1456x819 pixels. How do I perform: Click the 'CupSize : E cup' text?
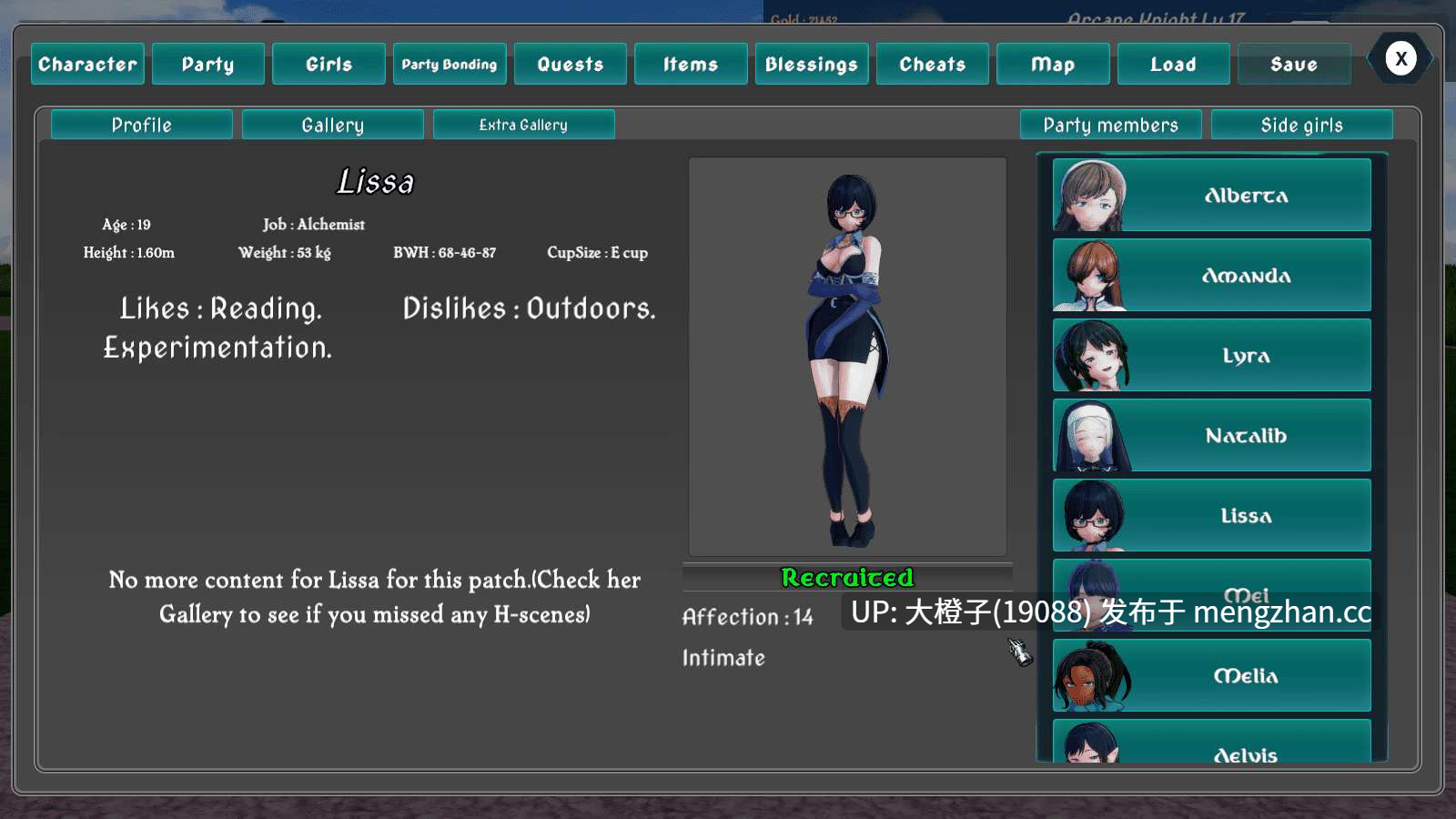coord(598,253)
